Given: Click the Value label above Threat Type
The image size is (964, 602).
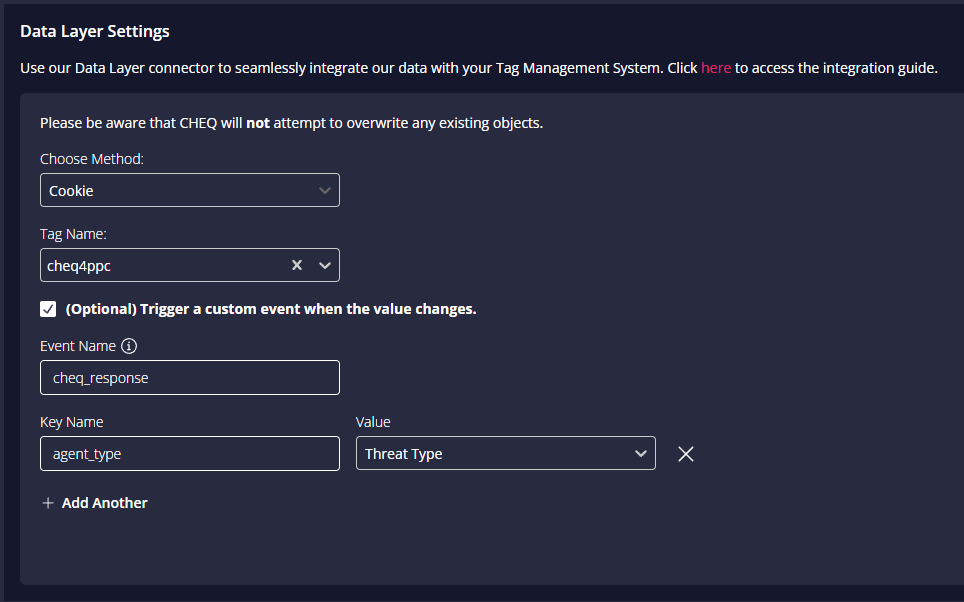Looking at the screenshot, I should 373,422.
